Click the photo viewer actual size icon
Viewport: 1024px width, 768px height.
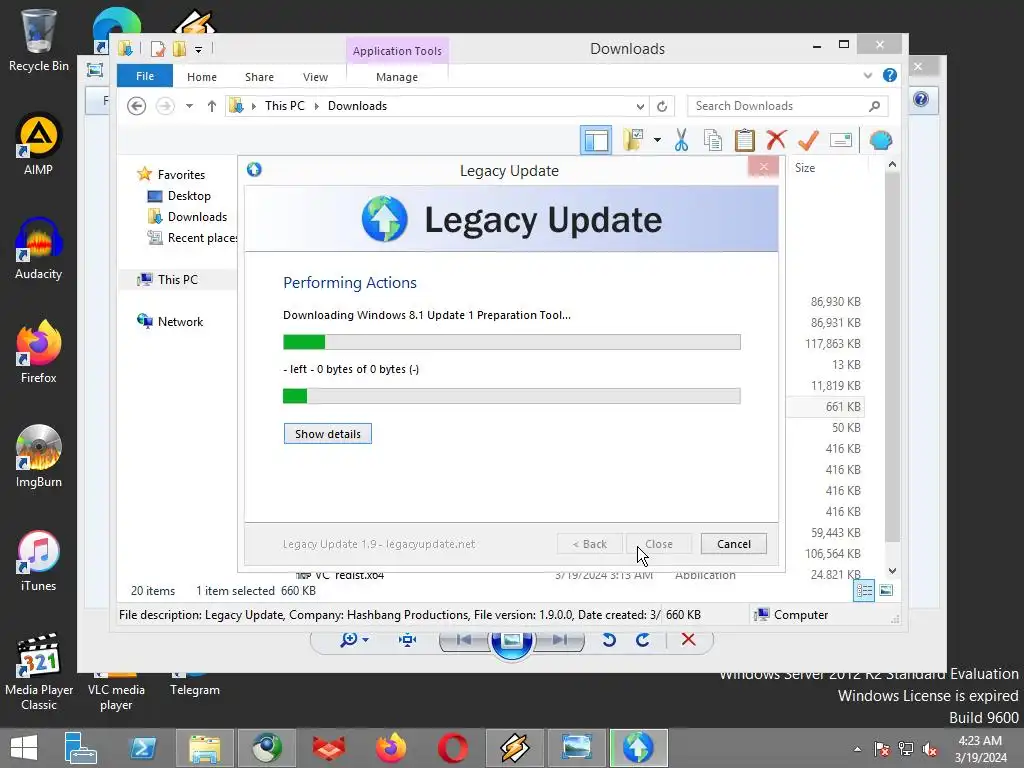point(408,640)
